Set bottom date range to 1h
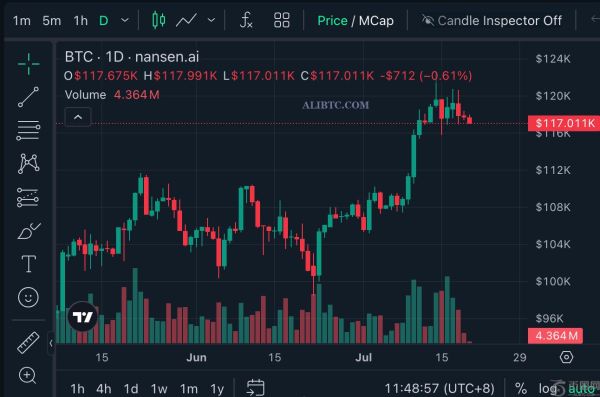The image size is (600, 397). pyautogui.click(x=77, y=389)
